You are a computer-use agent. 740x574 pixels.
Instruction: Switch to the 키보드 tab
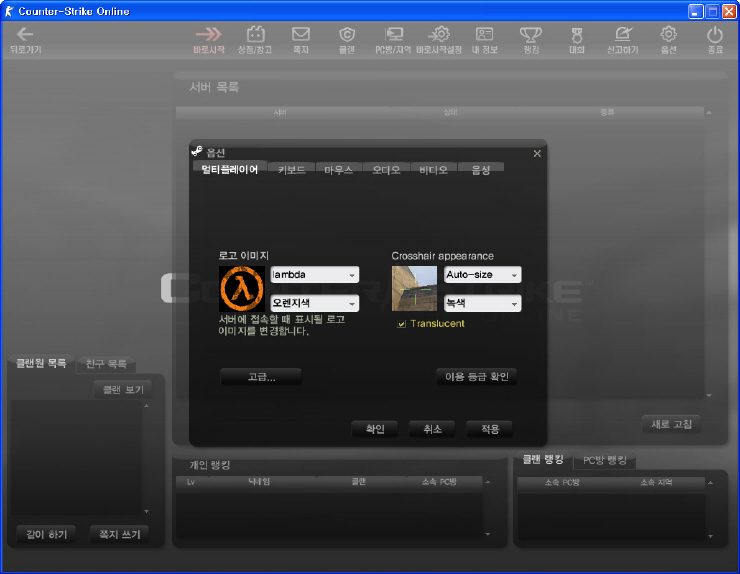coord(292,170)
